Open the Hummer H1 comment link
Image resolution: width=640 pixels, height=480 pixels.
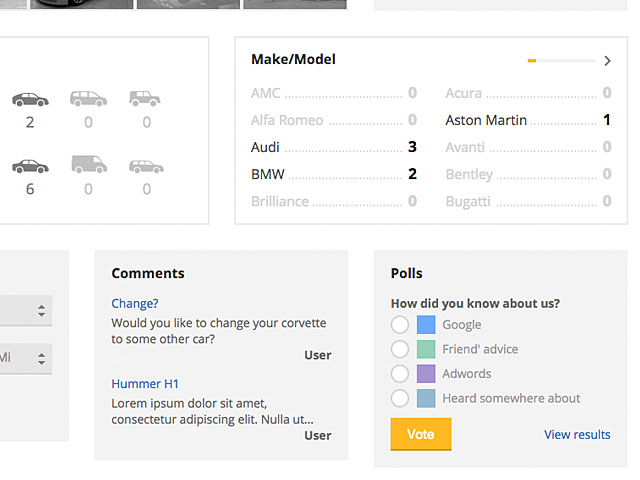pyautogui.click(x=145, y=384)
